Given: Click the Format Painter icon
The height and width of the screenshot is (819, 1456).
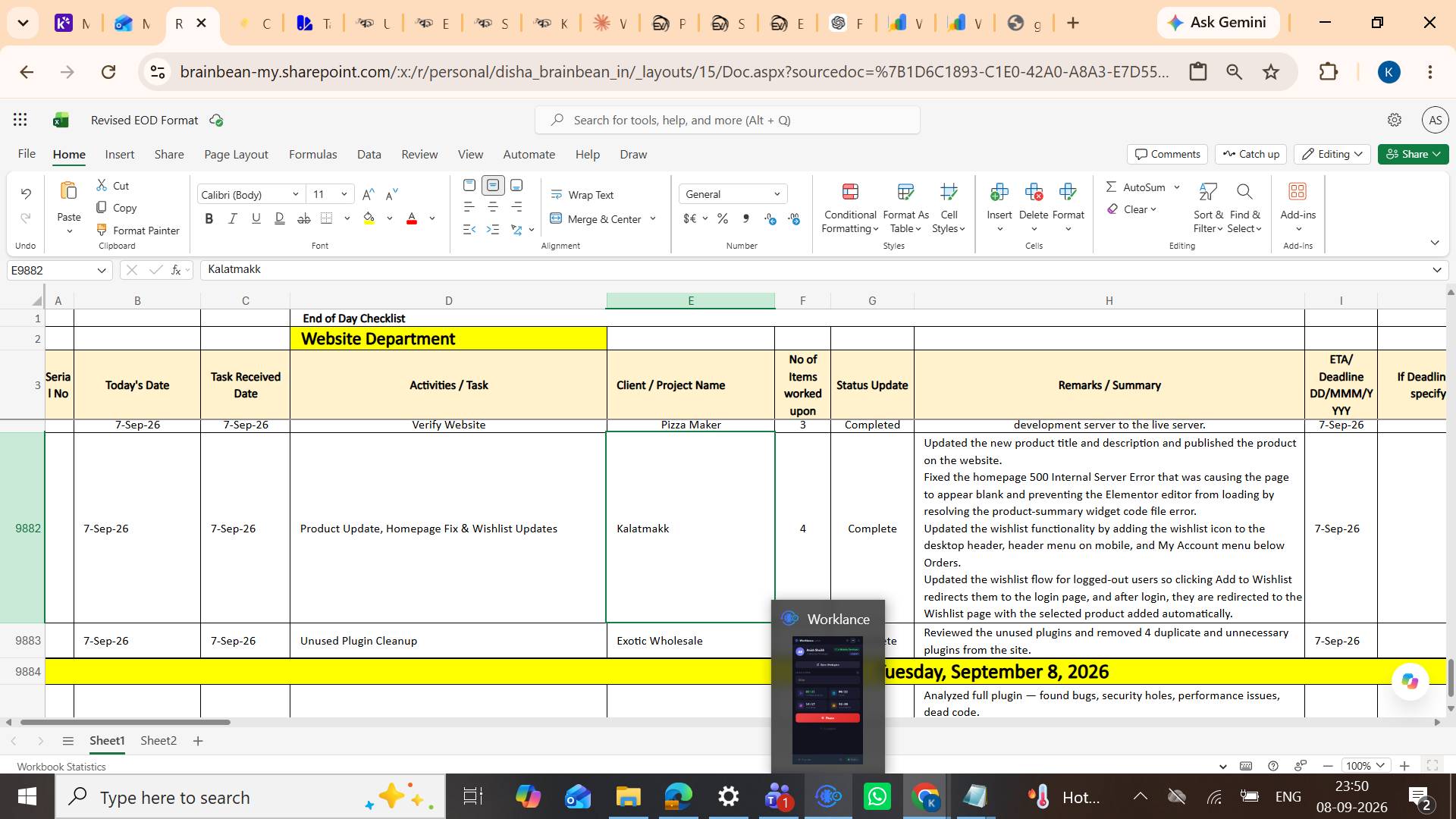Looking at the screenshot, I should [x=102, y=230].
